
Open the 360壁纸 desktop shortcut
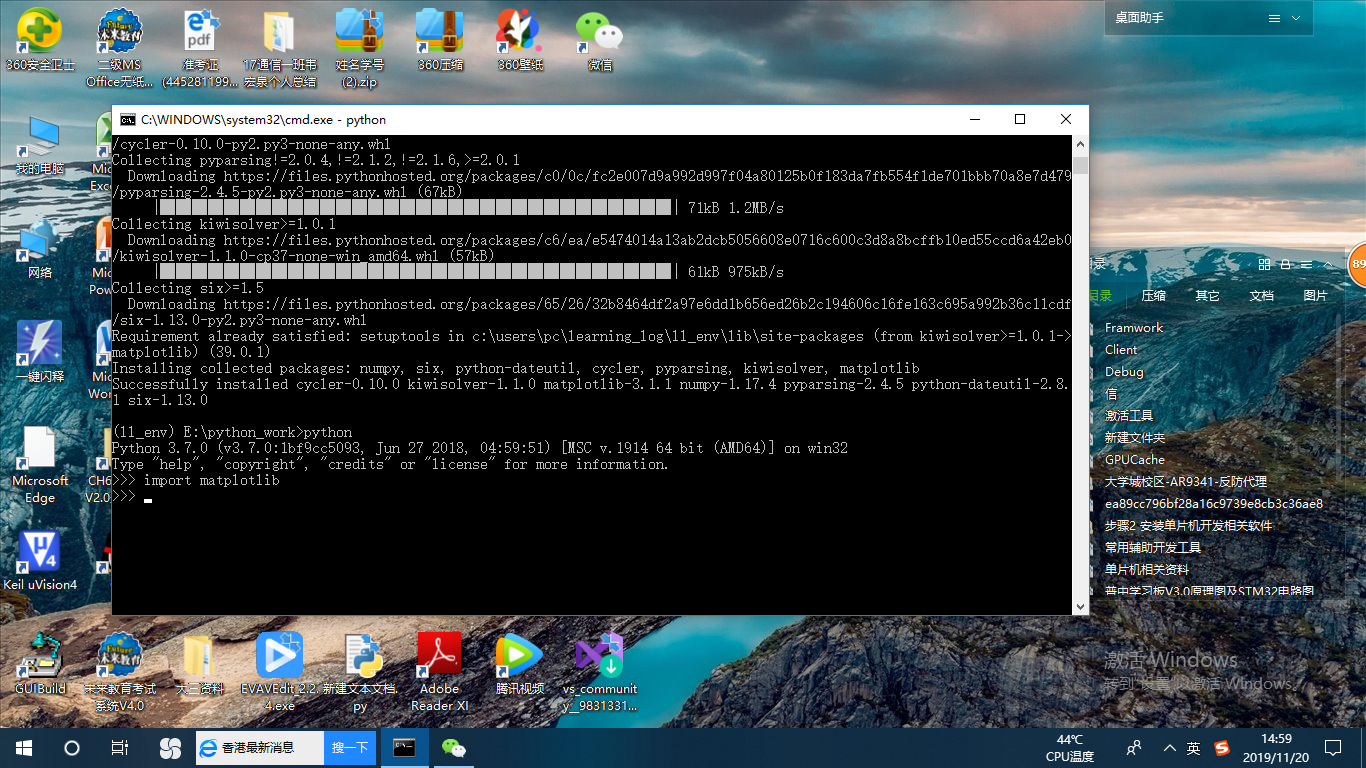click(x=520, y=40)
